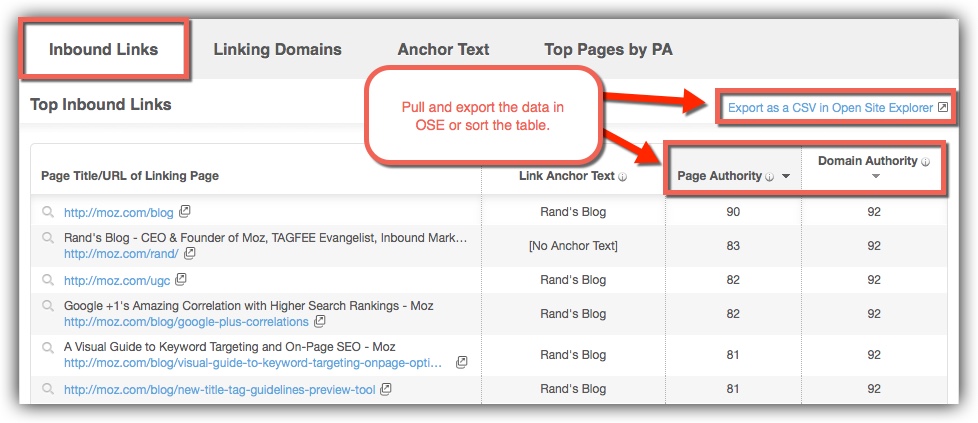Click magnifier icon beside moz.com/blog row
This screenshot has height=423, width=978.
point(48,212)
